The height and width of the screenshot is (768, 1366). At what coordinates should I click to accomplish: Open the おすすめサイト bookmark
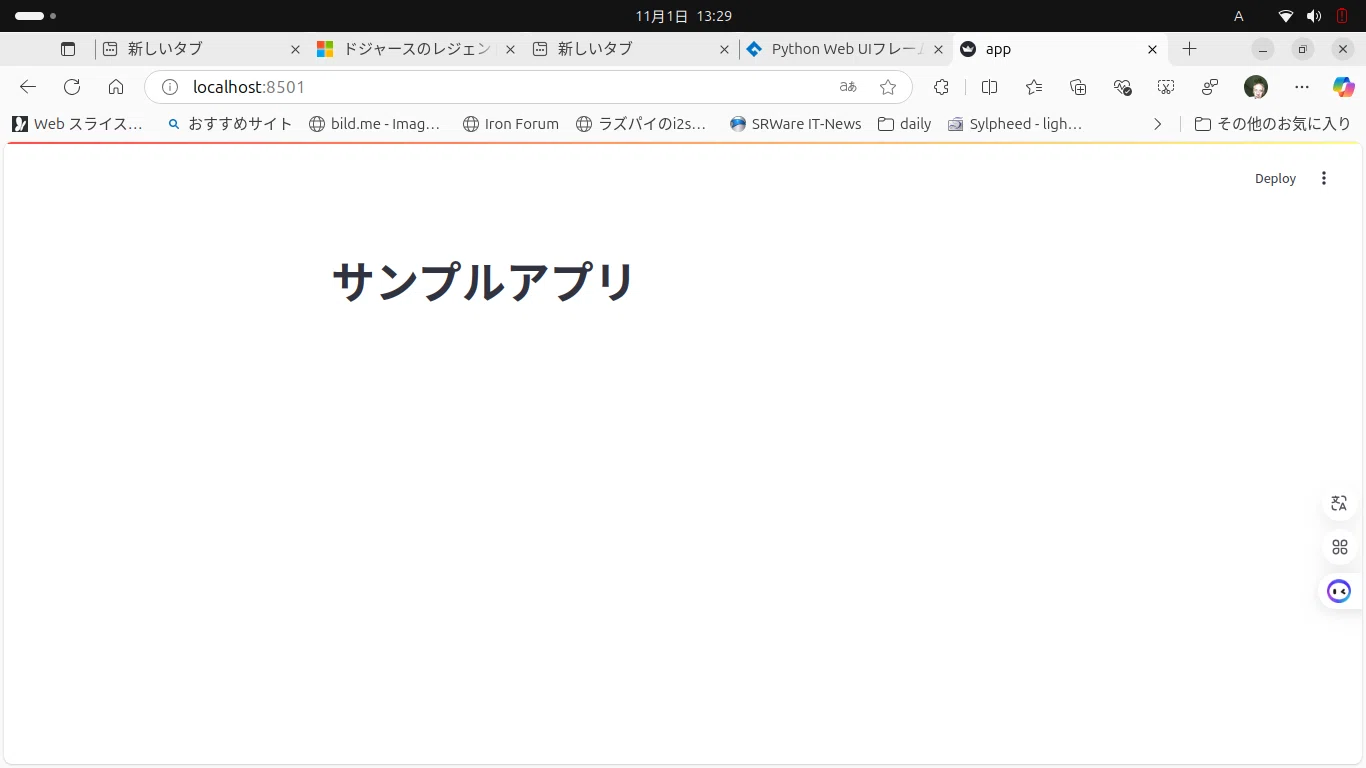coord(230,124)
